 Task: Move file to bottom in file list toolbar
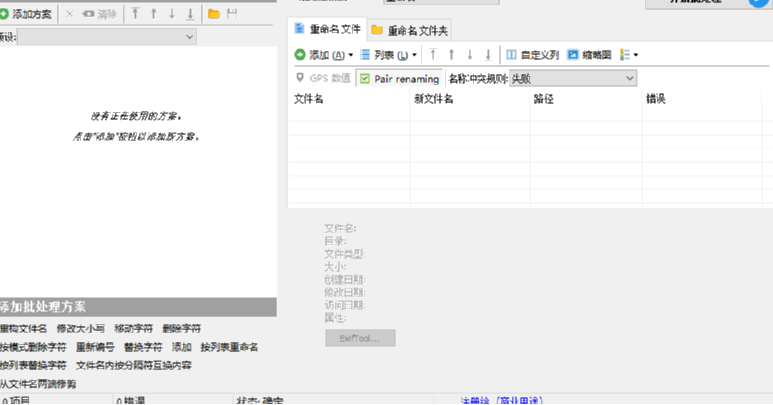(488, 55)
